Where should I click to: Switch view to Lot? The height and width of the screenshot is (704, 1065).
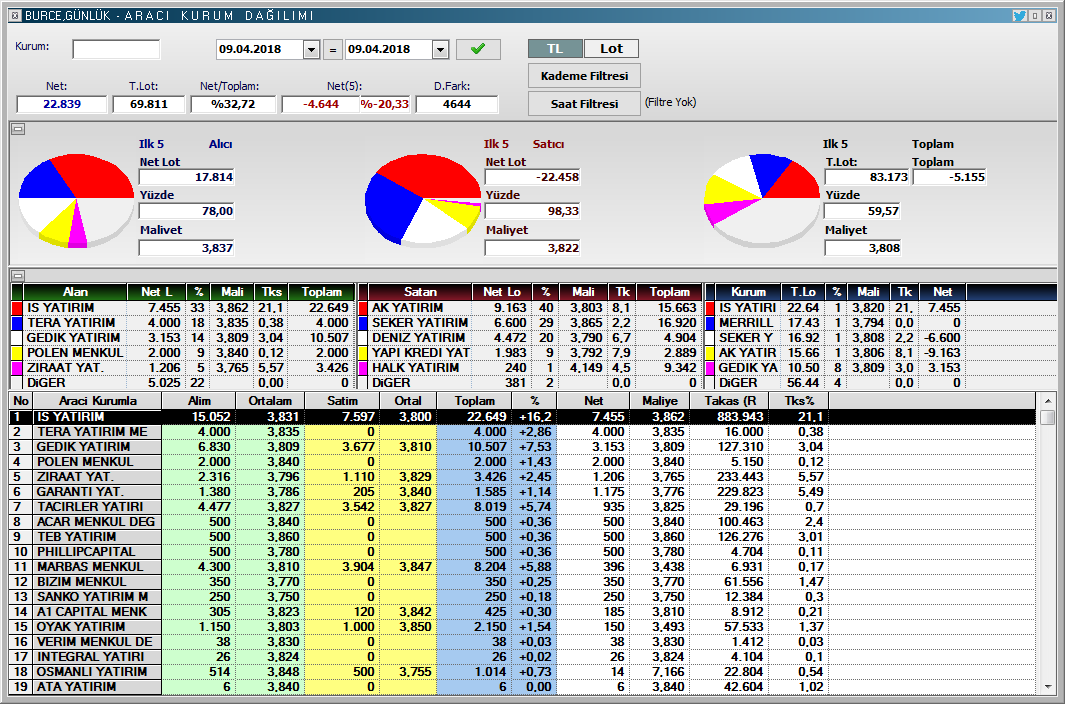tap(611, 48)
